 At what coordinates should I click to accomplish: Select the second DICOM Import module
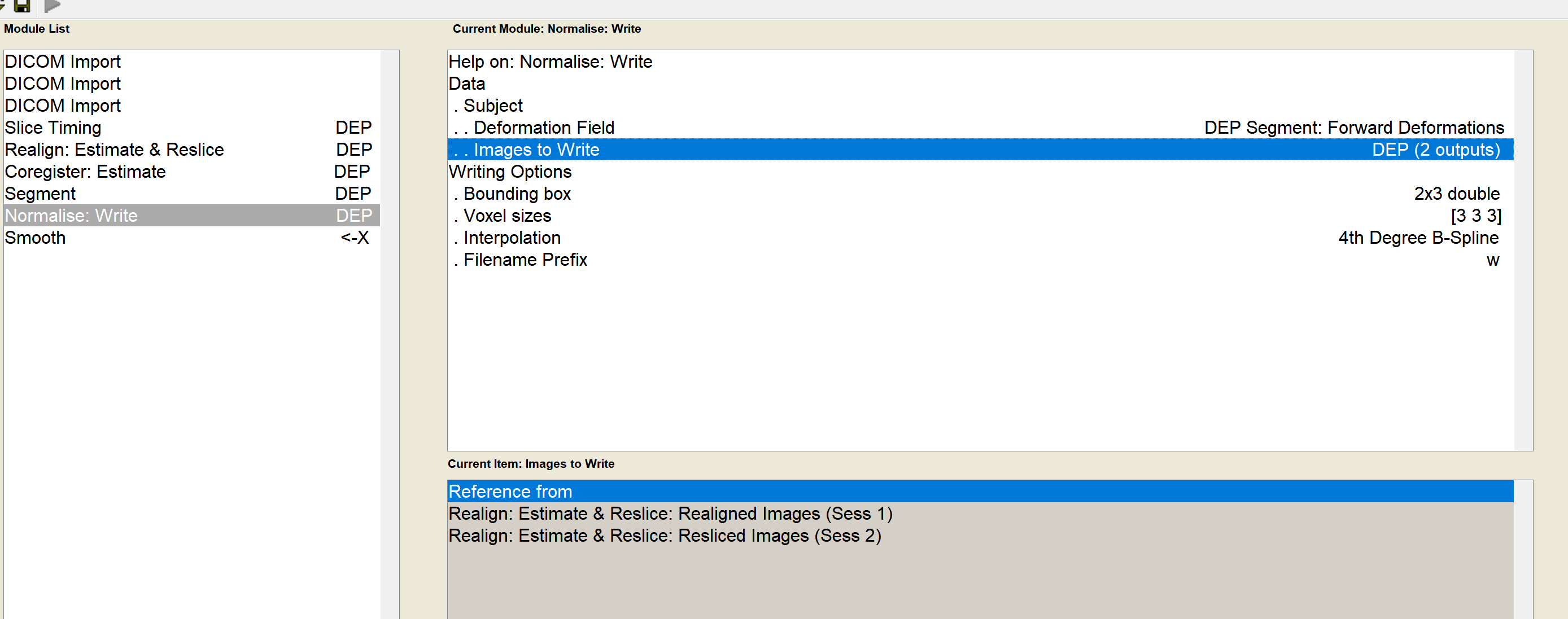[x=192, y=84]
